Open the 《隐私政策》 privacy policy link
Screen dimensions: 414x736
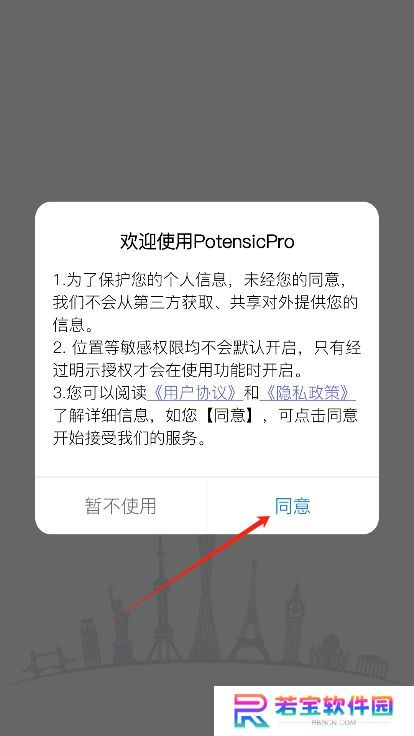(307, 393)
